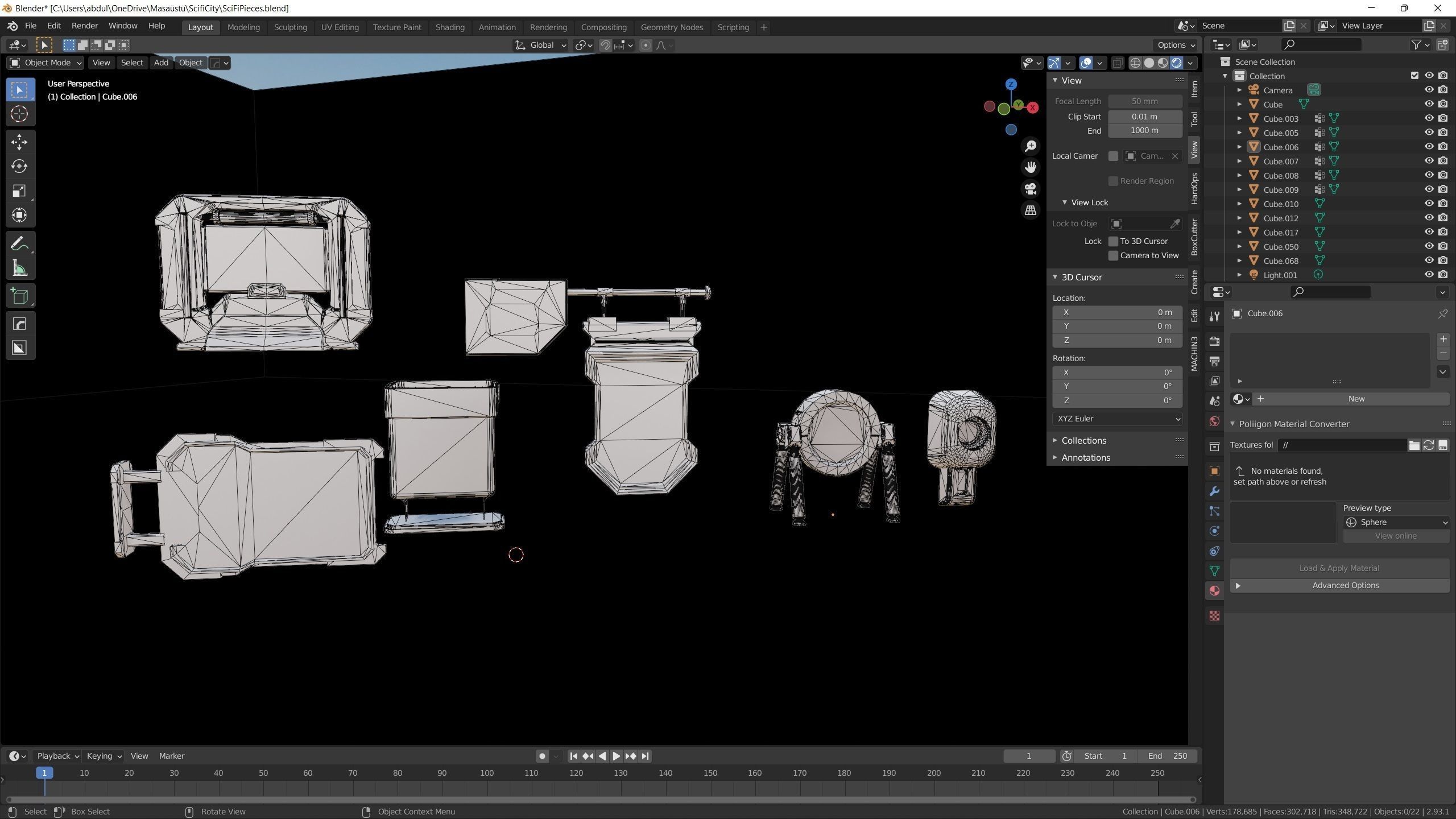Open timeline Marker menu
The height and width of the screenshot is (819, 1456).
tap(172, 756)
